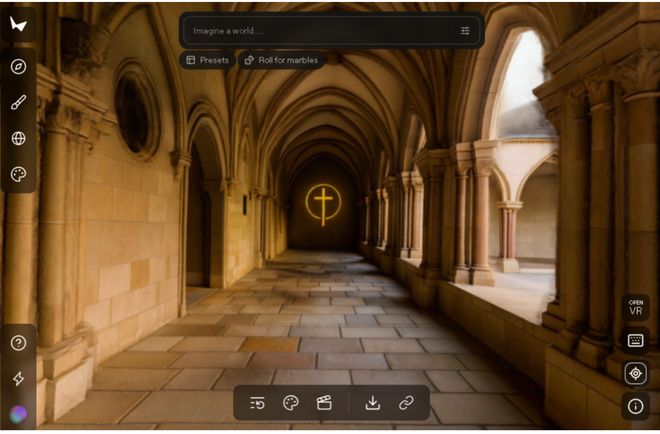Toggle the crosshair recenter target button
The width and height of the screenshot is (660, 434).
pos(635,373)
